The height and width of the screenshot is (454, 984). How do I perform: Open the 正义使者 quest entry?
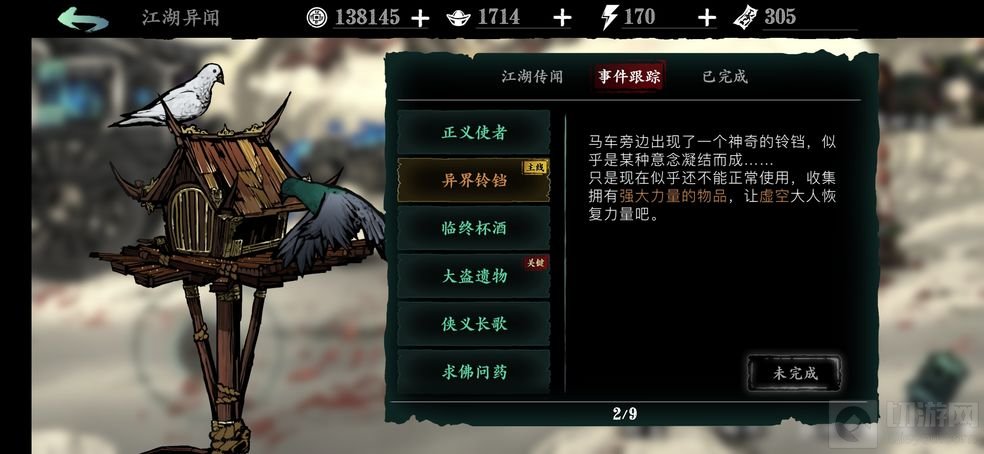coord(474,132)
